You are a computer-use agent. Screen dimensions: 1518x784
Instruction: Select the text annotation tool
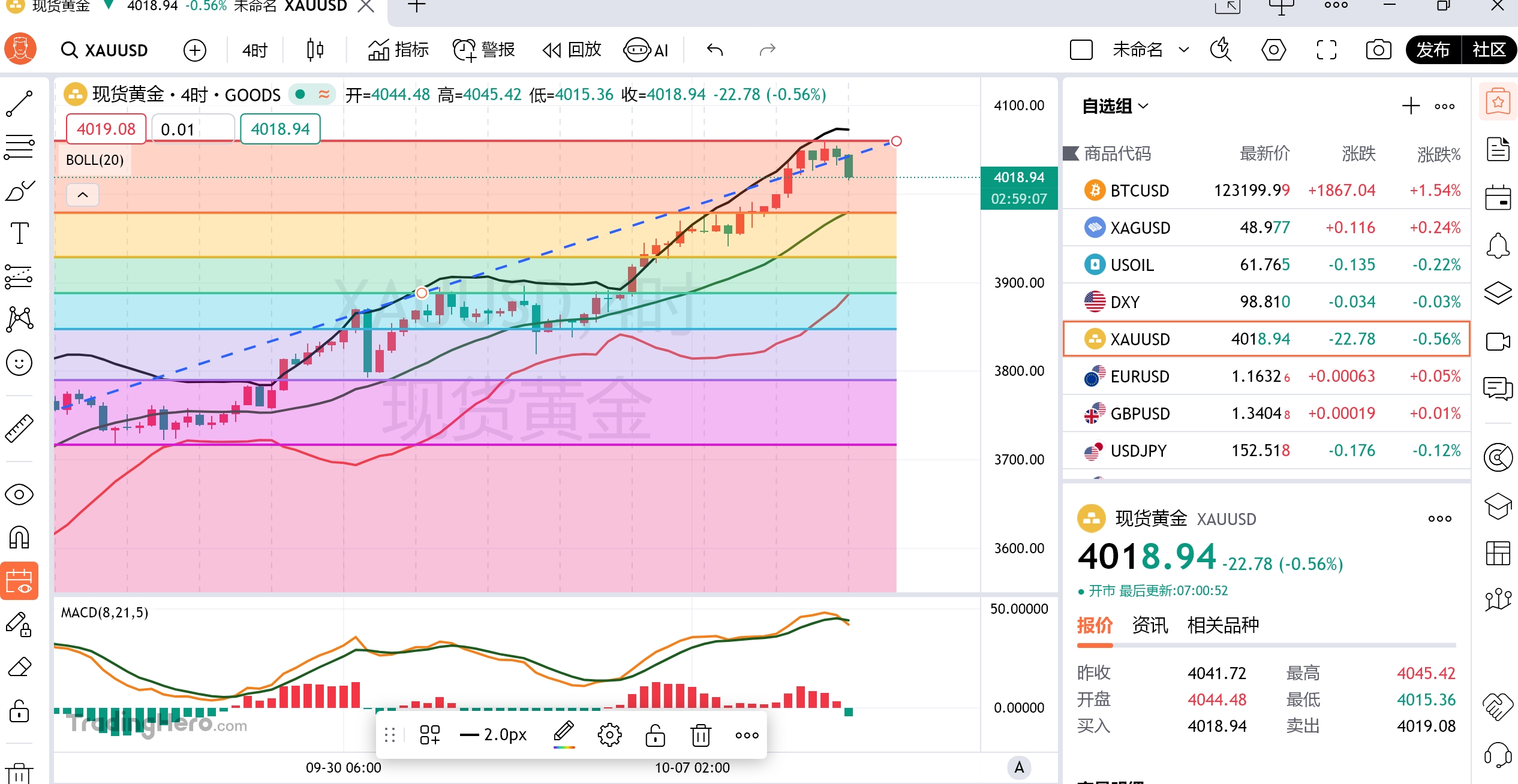coord(19,233)
